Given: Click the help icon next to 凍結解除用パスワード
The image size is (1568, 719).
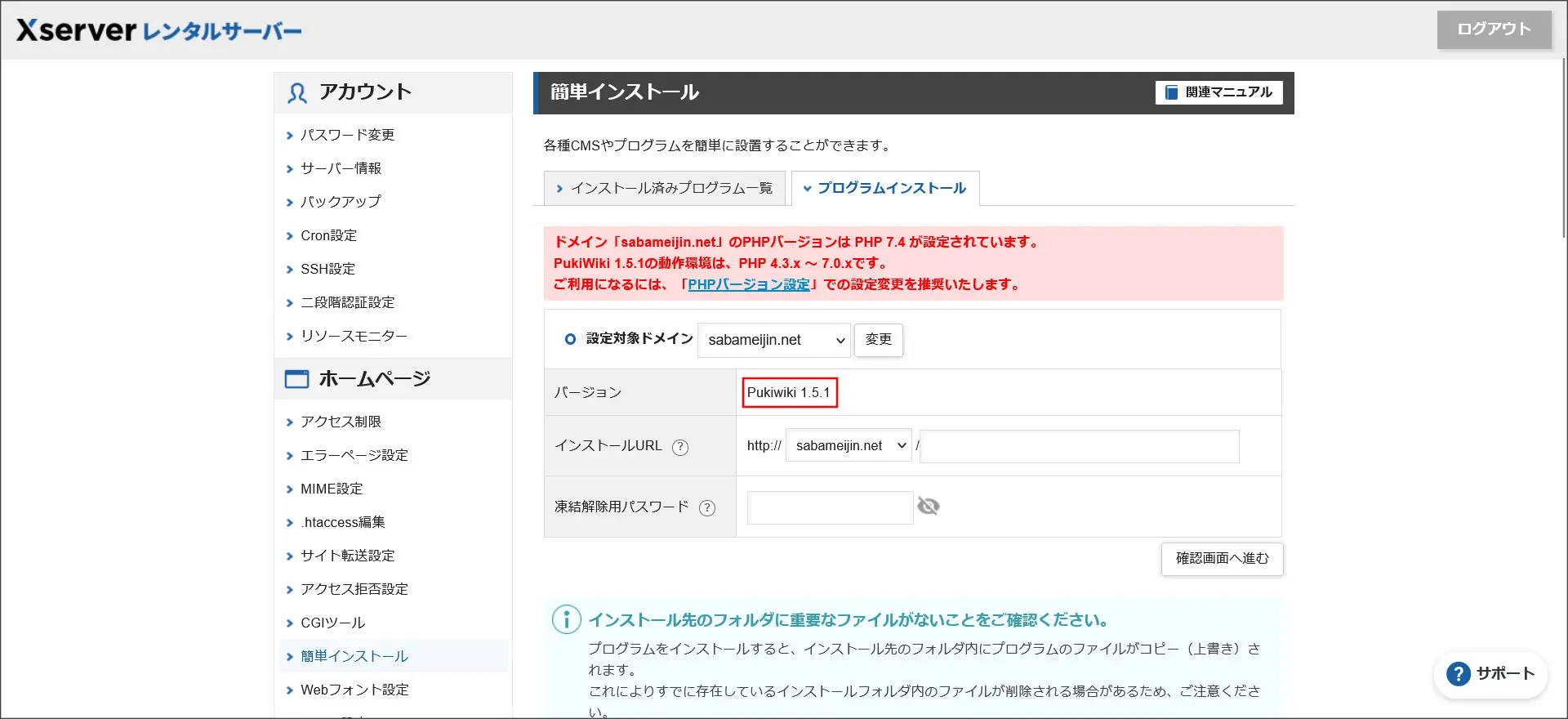Looking at the screenshot, I should point(707,508).
